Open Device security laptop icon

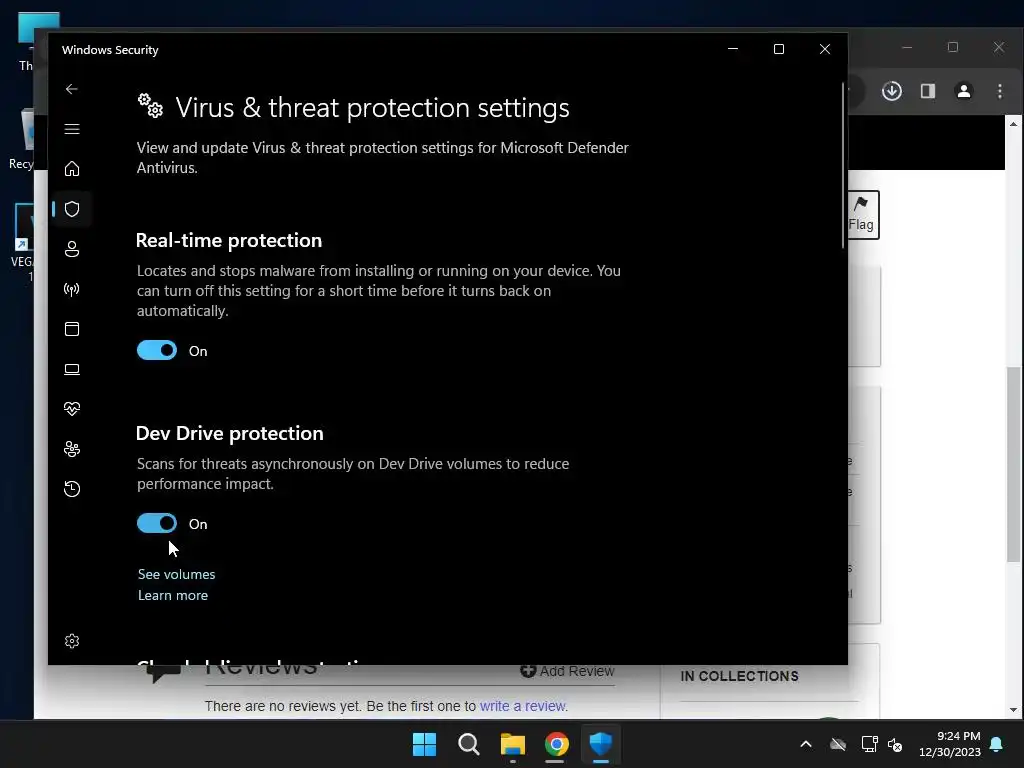tap(72, 370)
